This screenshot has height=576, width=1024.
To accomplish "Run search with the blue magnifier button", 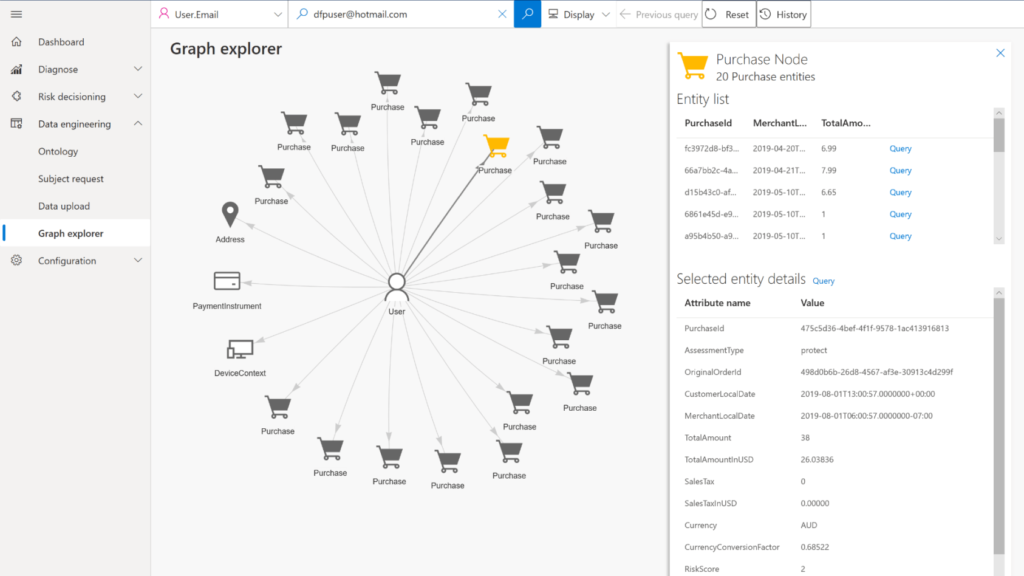I will click(527, 14).
